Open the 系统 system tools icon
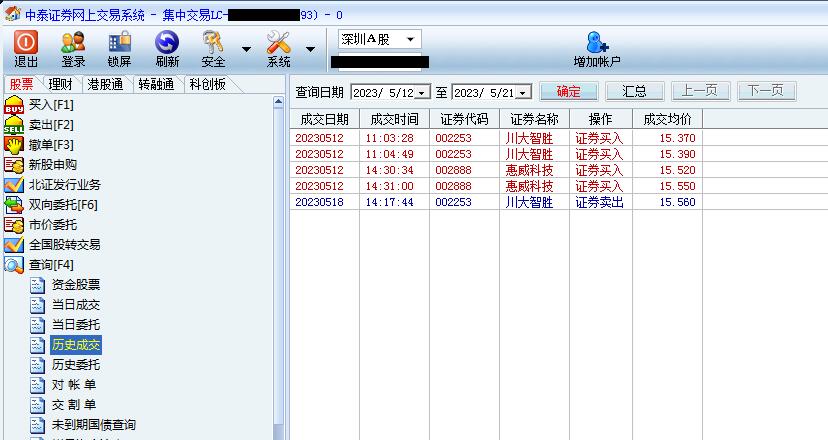This screenshot has height=440, width=828. [x=278, y=42]
